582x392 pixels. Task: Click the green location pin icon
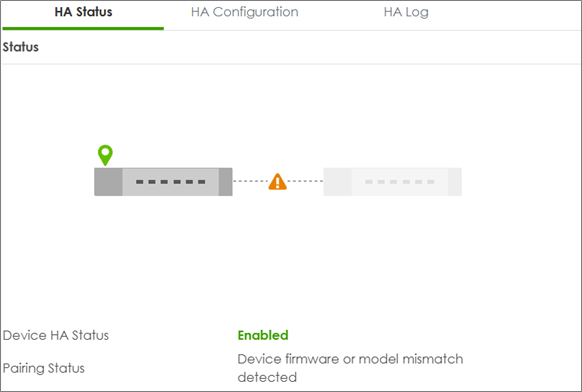tap(105, 155)
